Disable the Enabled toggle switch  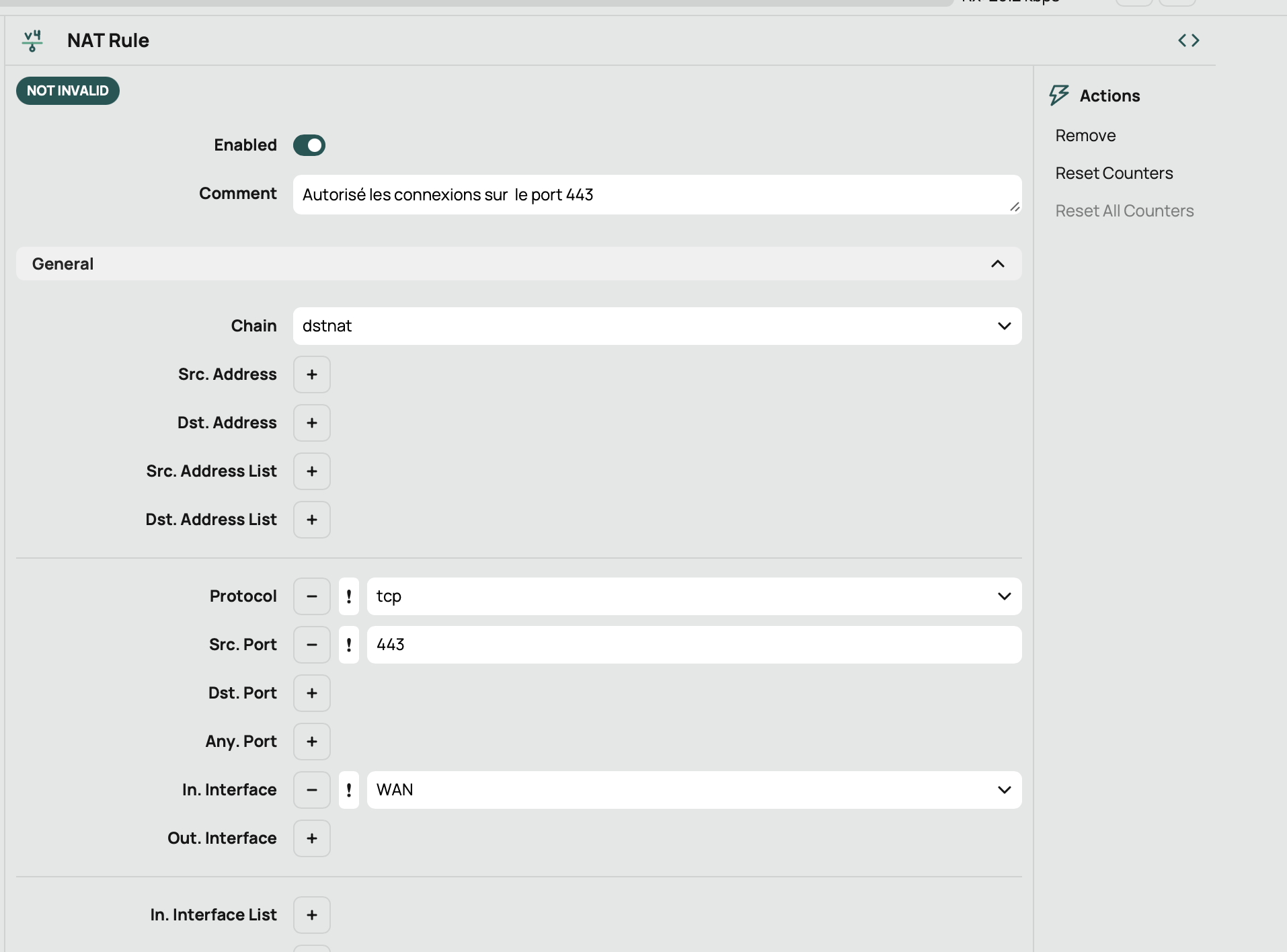point(309,145)
